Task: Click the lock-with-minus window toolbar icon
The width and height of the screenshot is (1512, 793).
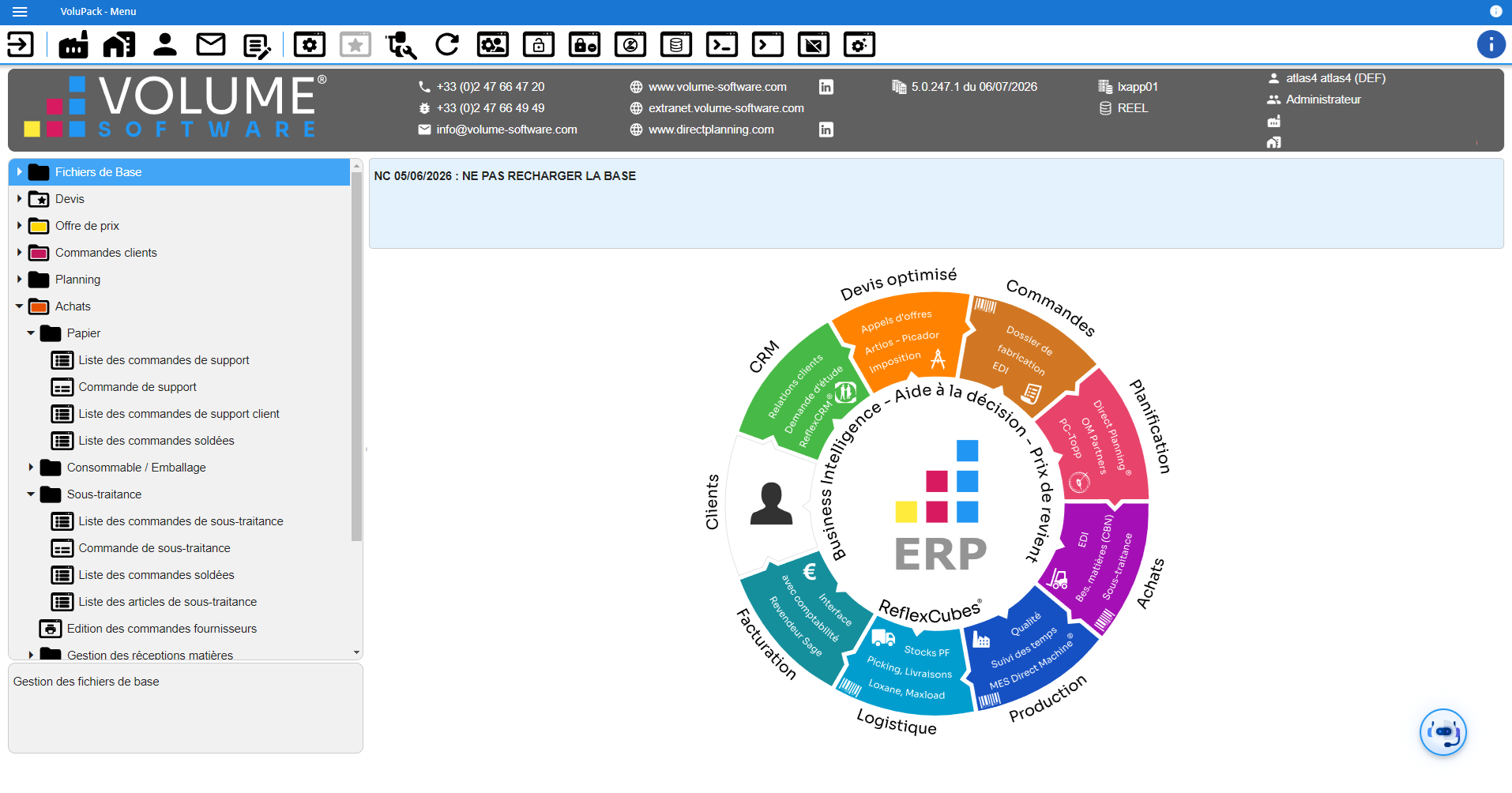Action: [x=585, y=45]
